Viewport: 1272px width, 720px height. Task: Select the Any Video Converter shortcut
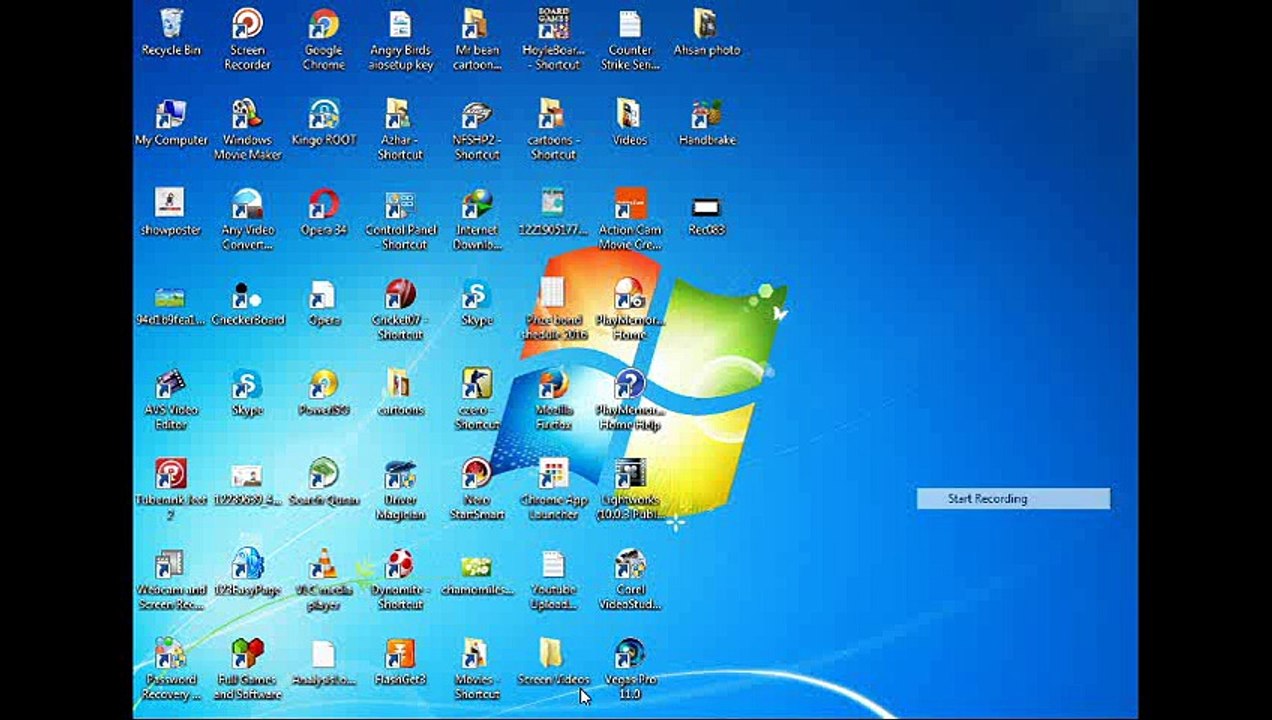coord(247,219)
